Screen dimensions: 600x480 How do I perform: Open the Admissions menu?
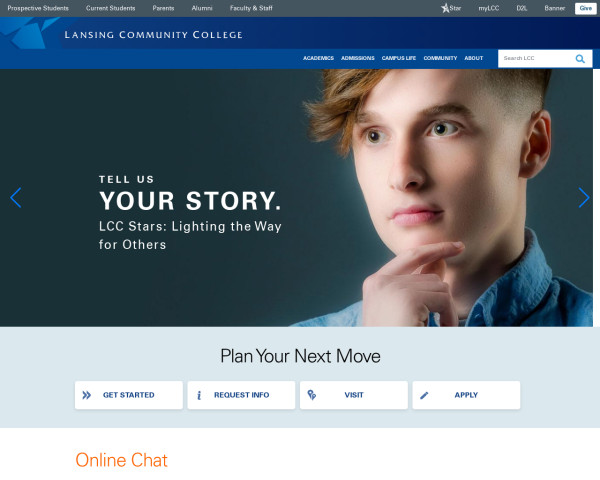pyautogui.click(x=358, y=58)
